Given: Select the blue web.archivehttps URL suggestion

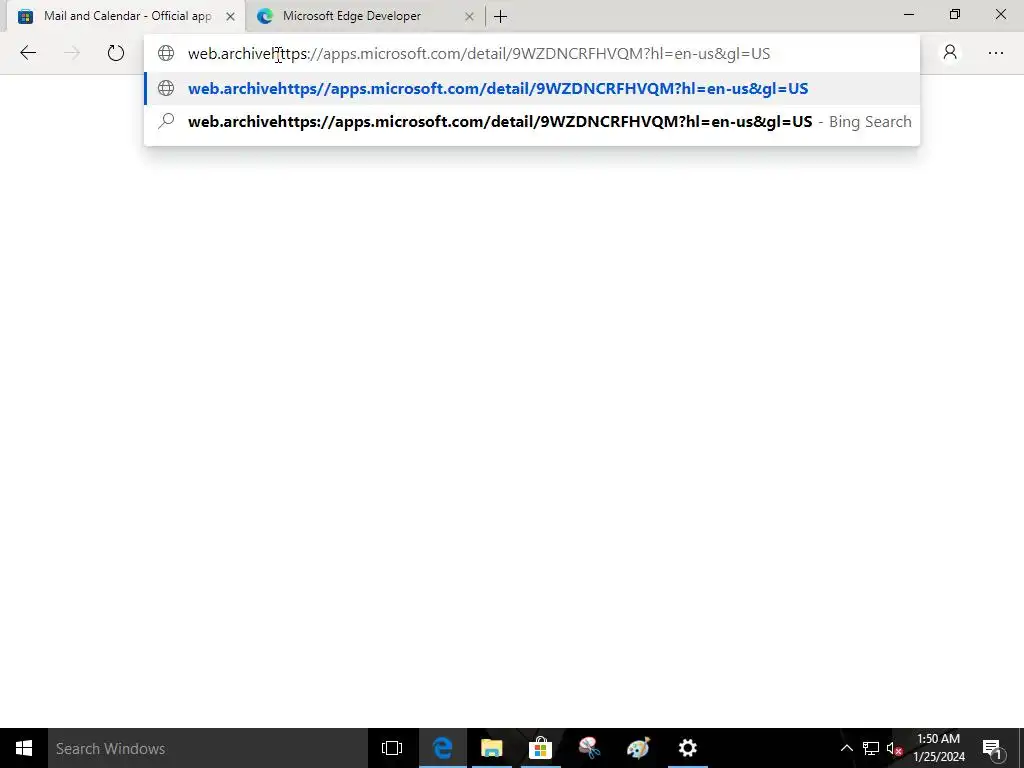Looking at the screenshot, I should click(532, 88).
